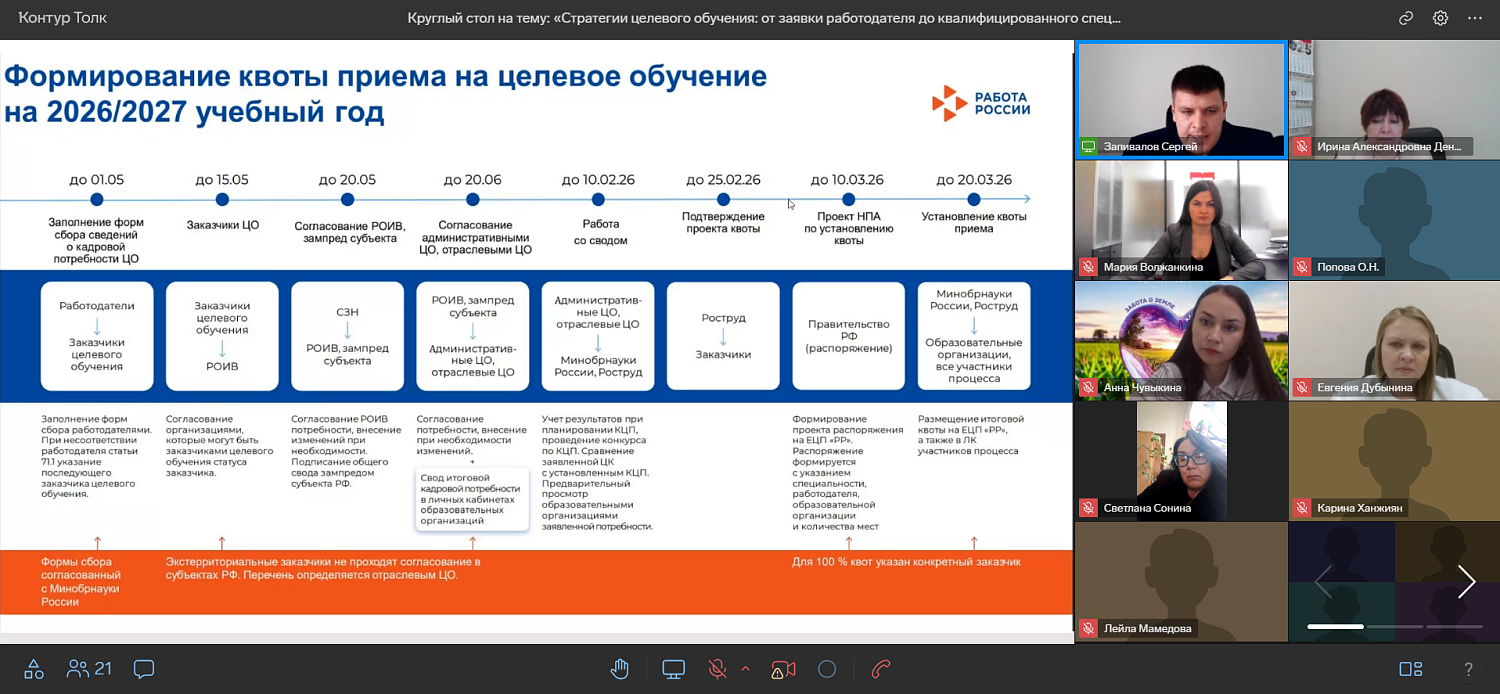Click Анна Чувыкина's video tile
Image resolution: width=1500 pixels, height=694 pixels.
1181,340
